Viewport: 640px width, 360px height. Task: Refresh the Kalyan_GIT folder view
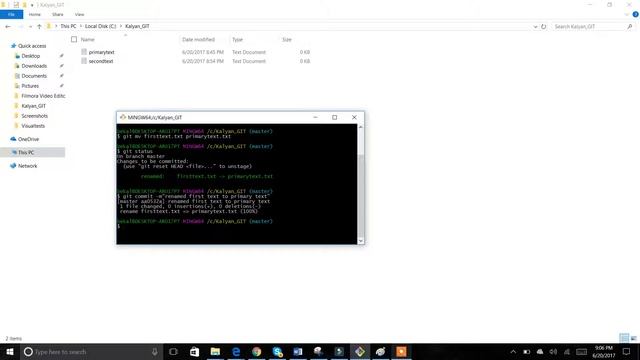[543, 27]
